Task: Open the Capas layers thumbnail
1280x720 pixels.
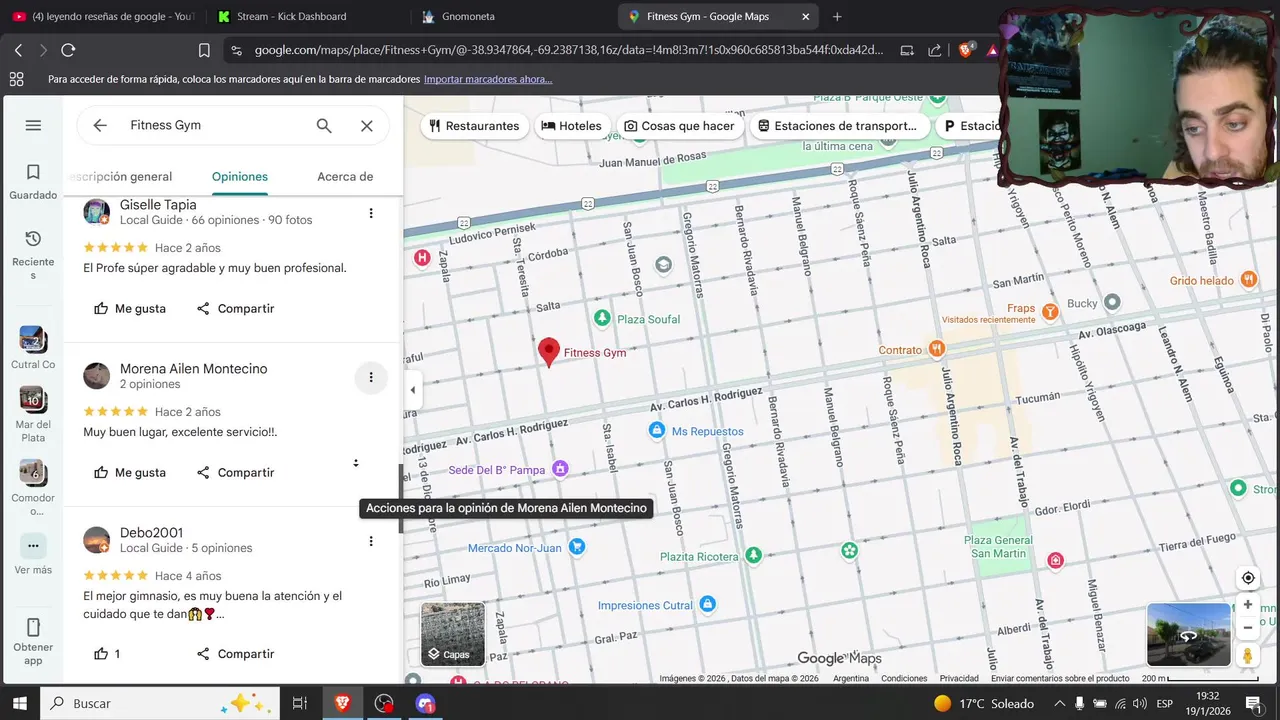Action: coord(453,634)
